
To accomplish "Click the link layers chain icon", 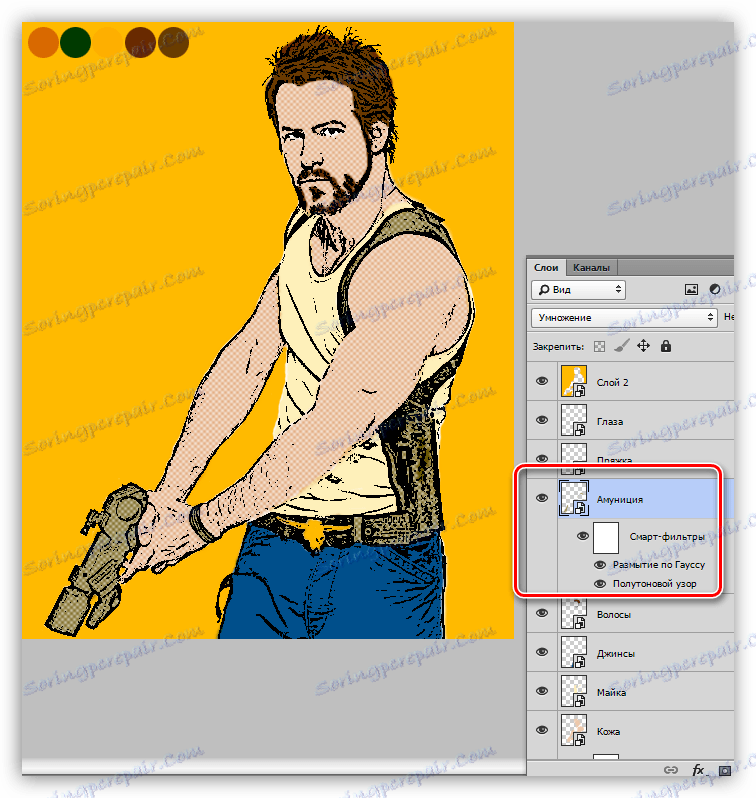I will [x=673, y=770].
